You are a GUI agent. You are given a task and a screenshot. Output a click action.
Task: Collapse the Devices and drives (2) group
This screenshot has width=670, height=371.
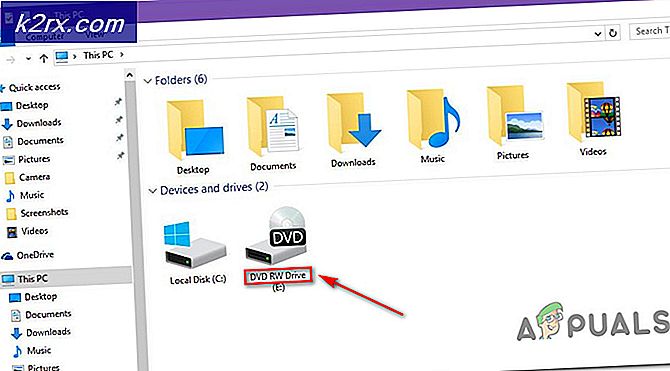(153, 191)
